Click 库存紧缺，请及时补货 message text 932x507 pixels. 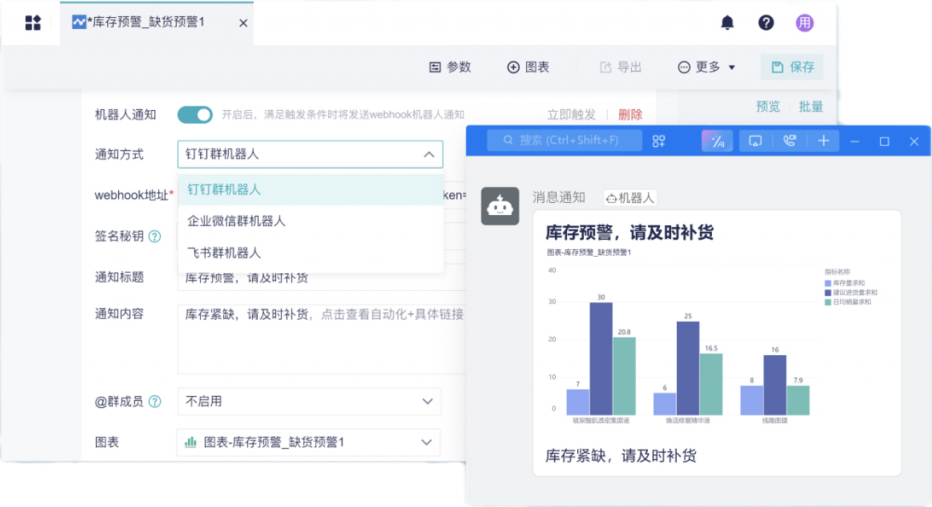pos(621,456)
